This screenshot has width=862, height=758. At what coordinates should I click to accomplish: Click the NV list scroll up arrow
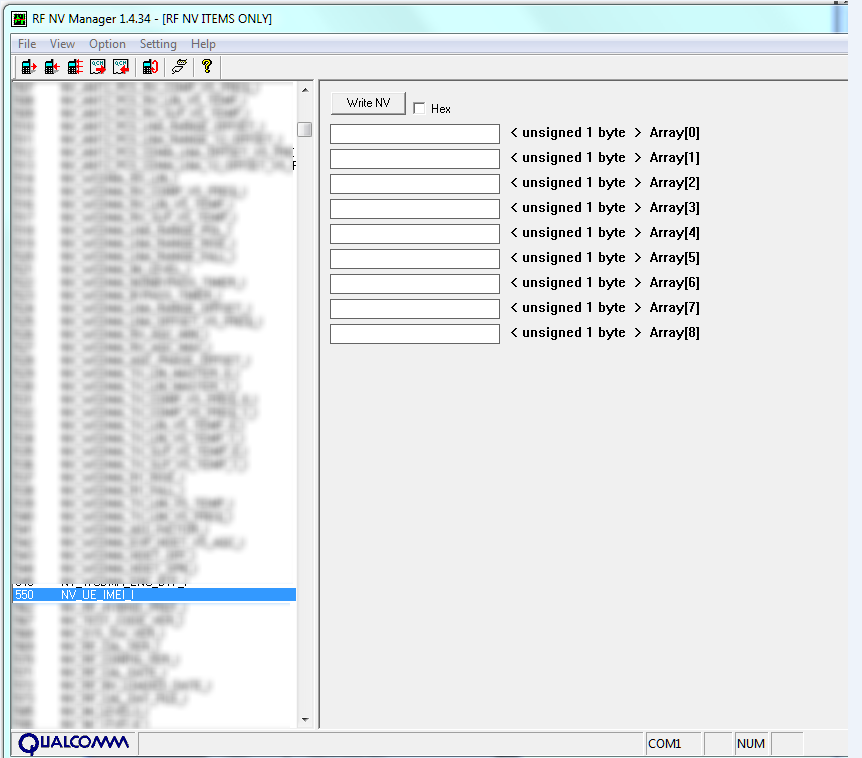click(305, 90)
